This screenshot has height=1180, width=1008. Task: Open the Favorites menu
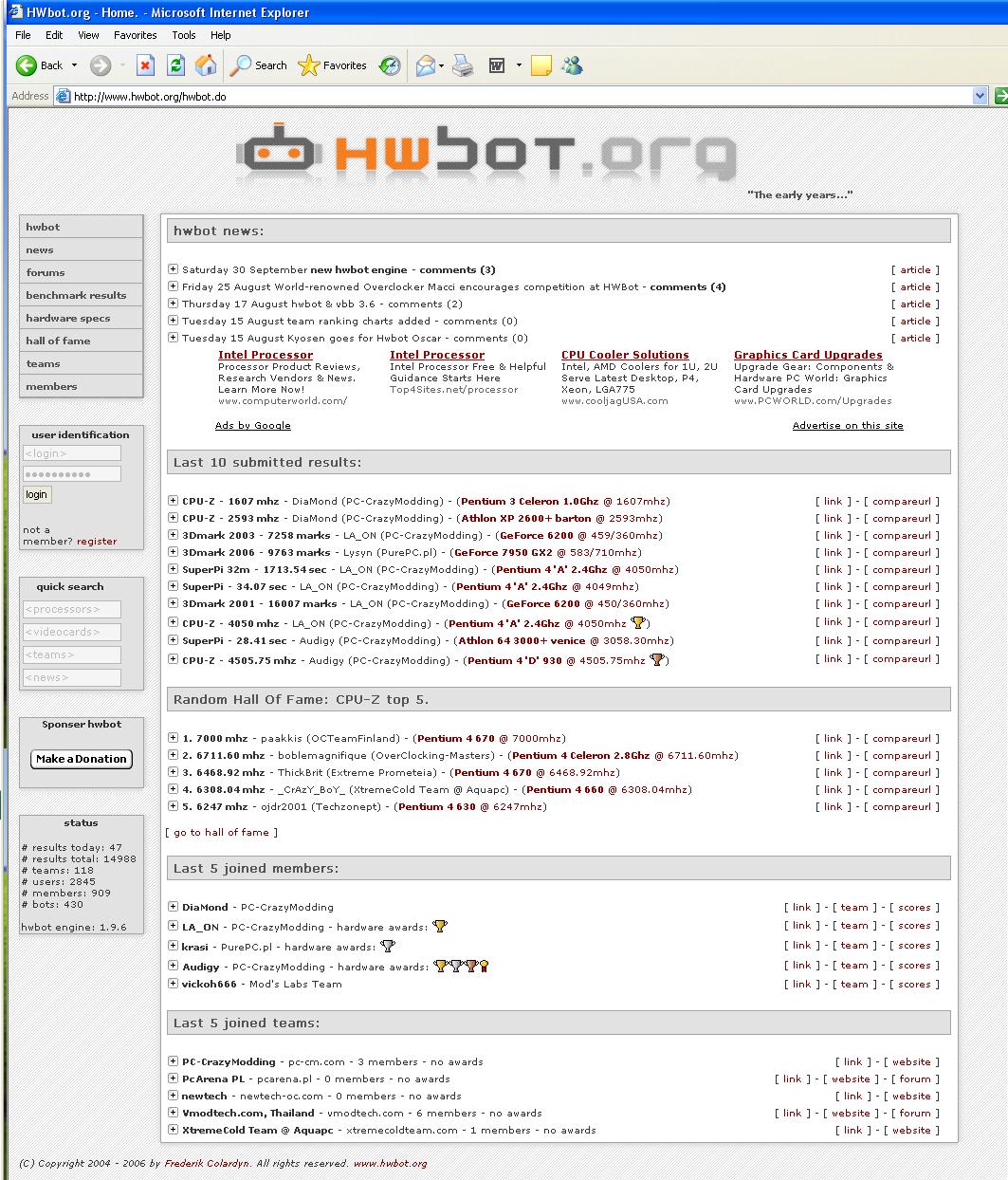pos(136,35)
